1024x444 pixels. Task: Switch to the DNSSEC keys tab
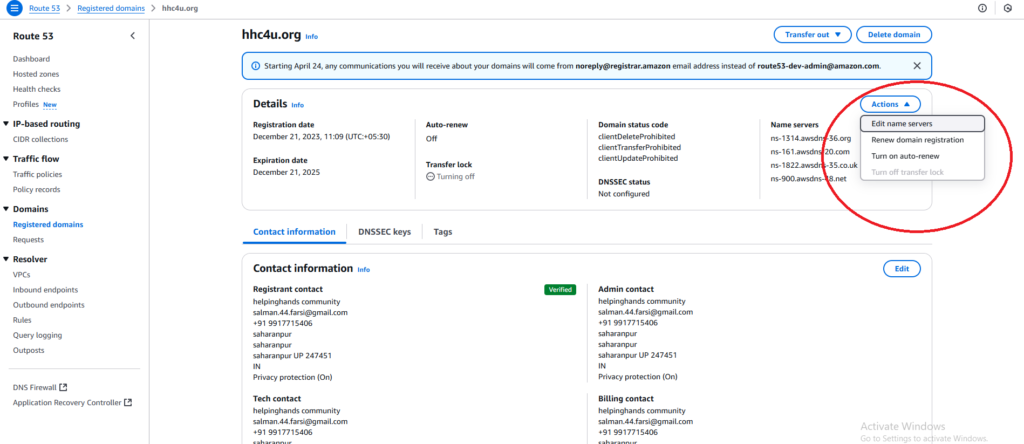pos(385,232)
